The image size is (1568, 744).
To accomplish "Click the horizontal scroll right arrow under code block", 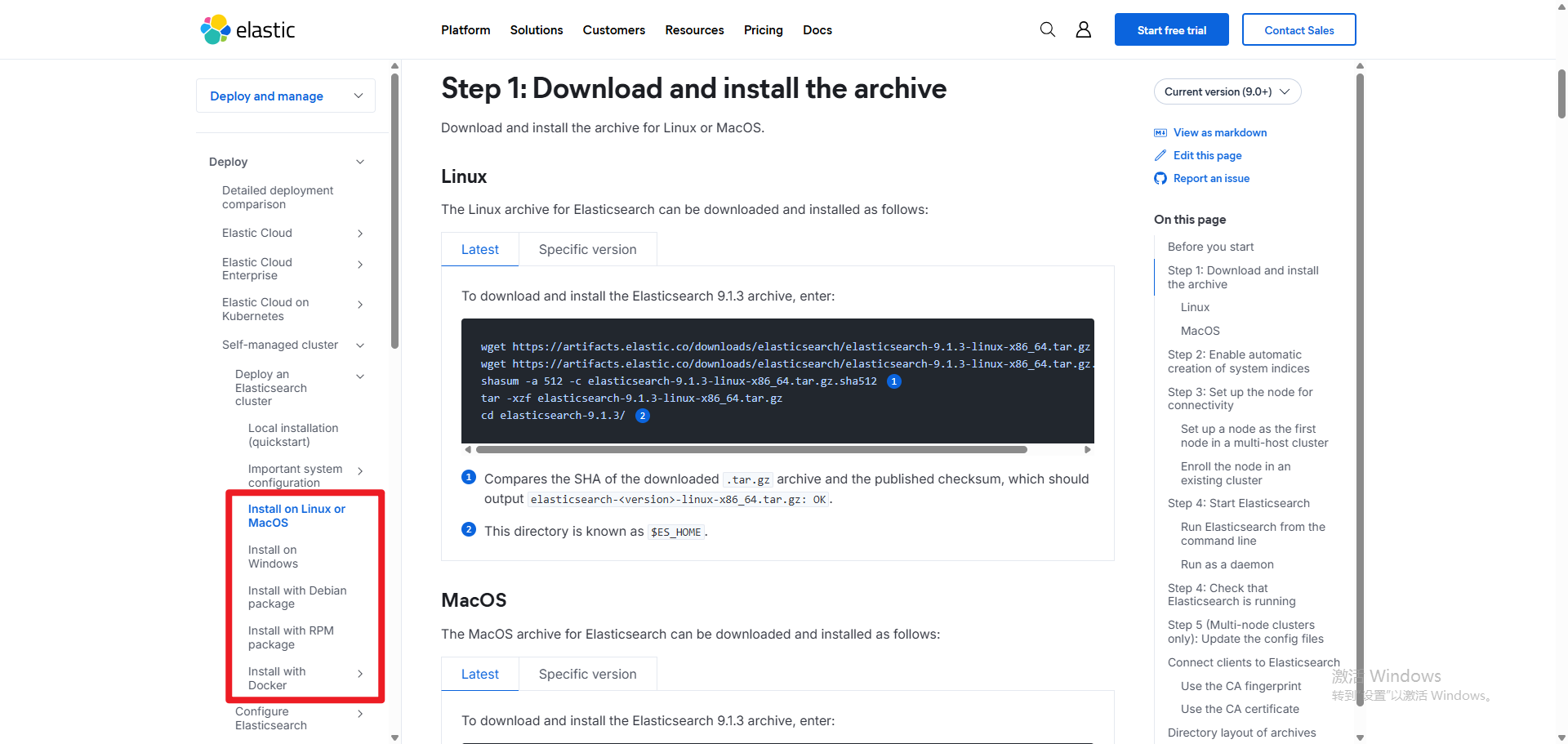I will (x=1087, y=449).
